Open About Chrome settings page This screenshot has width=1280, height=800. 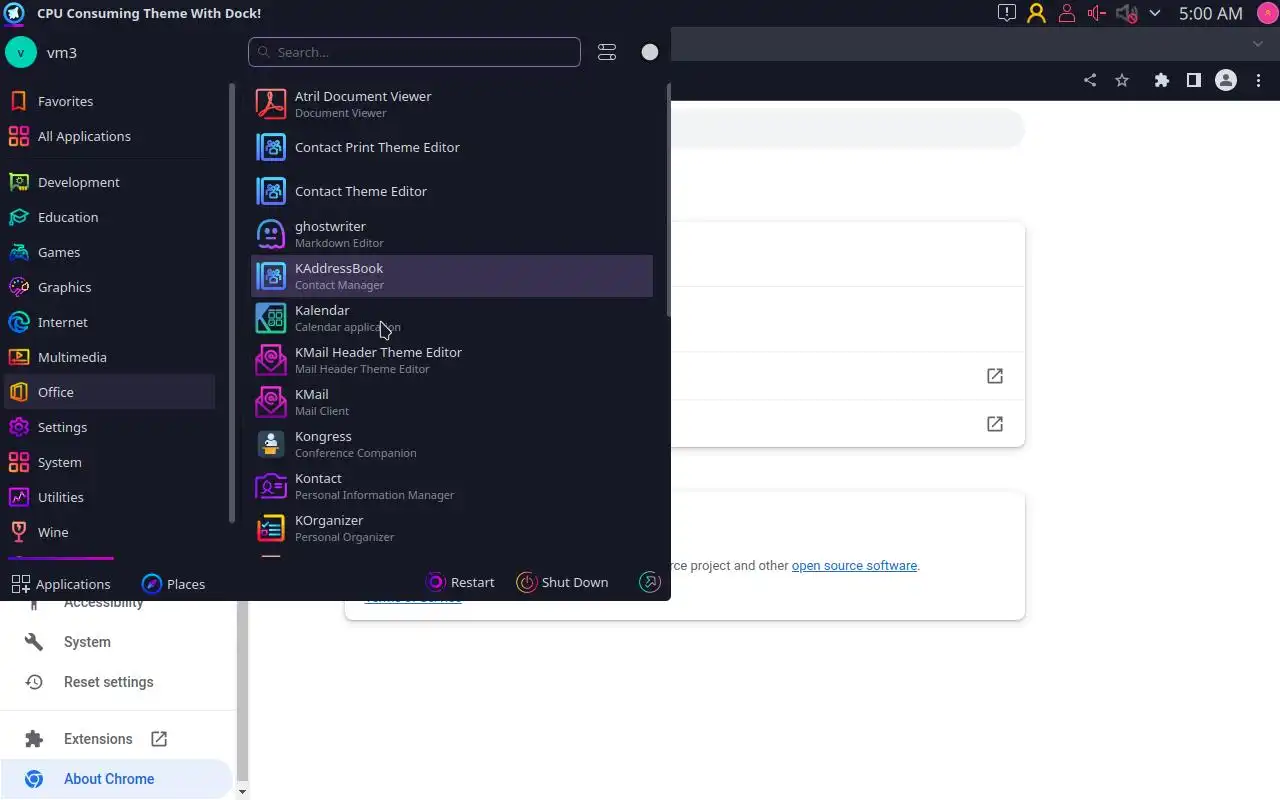pyautogui.click(x=116, y=779)
